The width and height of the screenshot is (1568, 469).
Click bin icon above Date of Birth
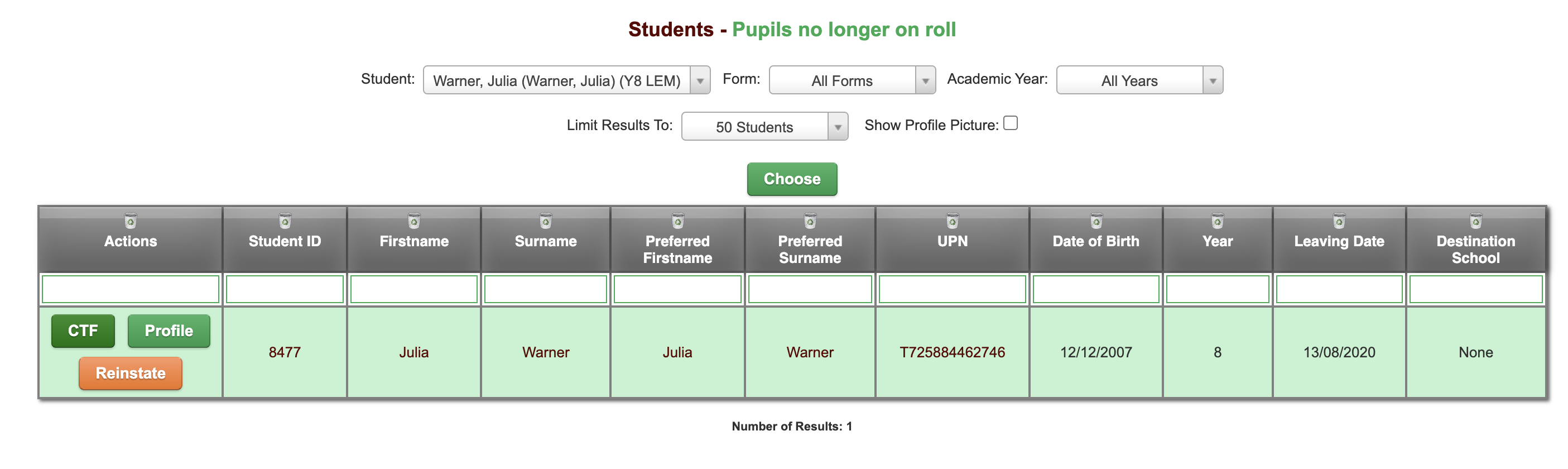click(x=1096, y=221)
